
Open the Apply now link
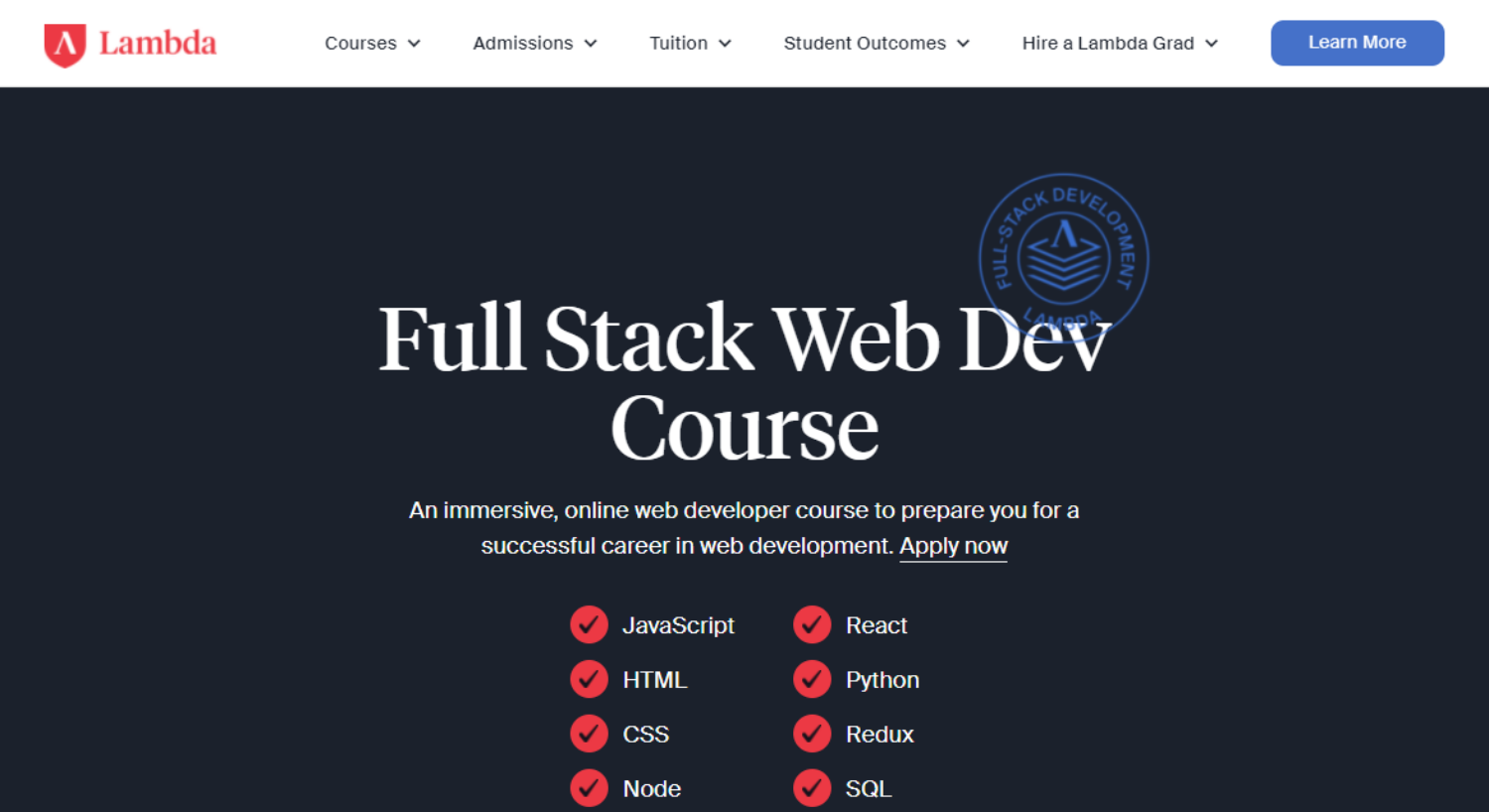[953, 545]
